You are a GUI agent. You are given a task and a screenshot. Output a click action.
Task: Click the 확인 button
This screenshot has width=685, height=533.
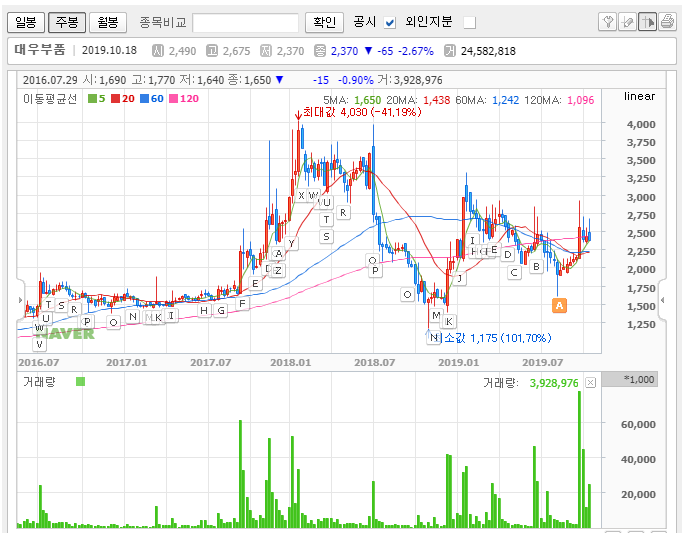325,22
